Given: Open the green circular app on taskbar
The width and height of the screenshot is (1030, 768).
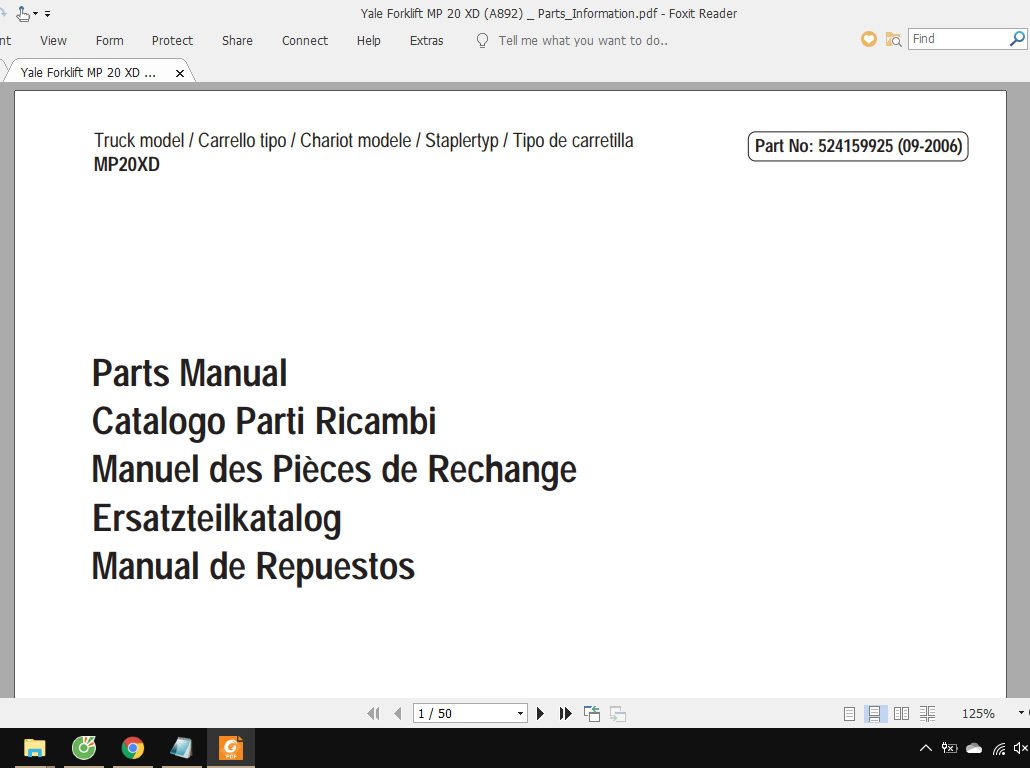Looking at the screenshot, I should coord(83,748).
